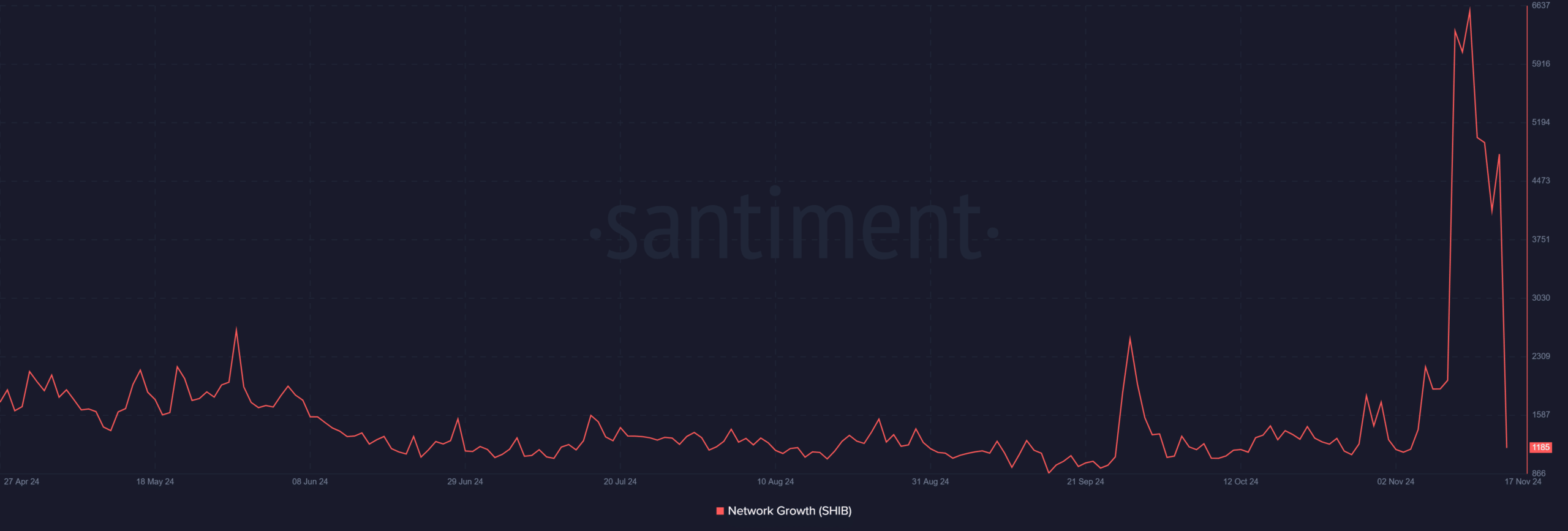Select the 08 Jun 24 date label
The image size is (1568, 531).
tap(310, 481)
